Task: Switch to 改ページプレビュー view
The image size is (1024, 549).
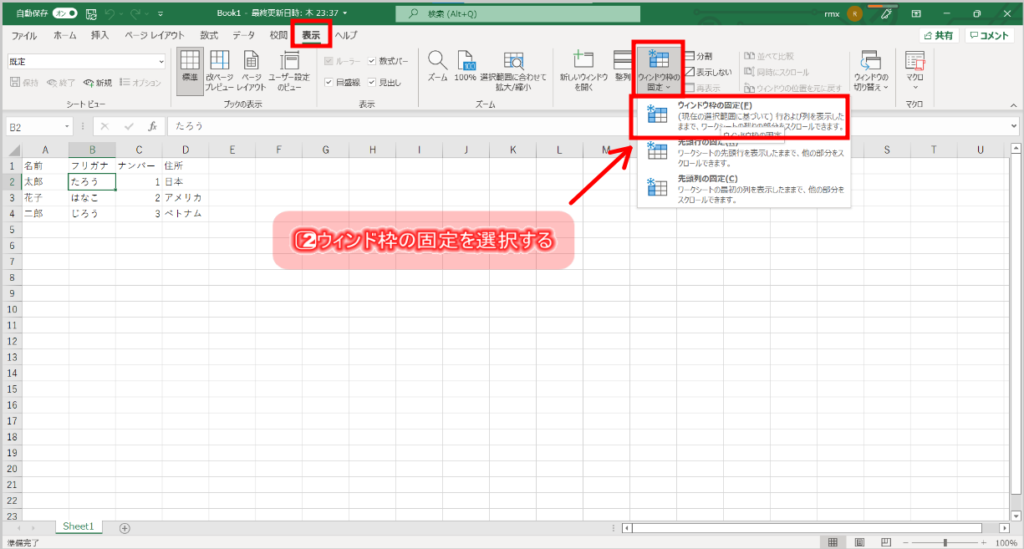Action: point(219,70)
